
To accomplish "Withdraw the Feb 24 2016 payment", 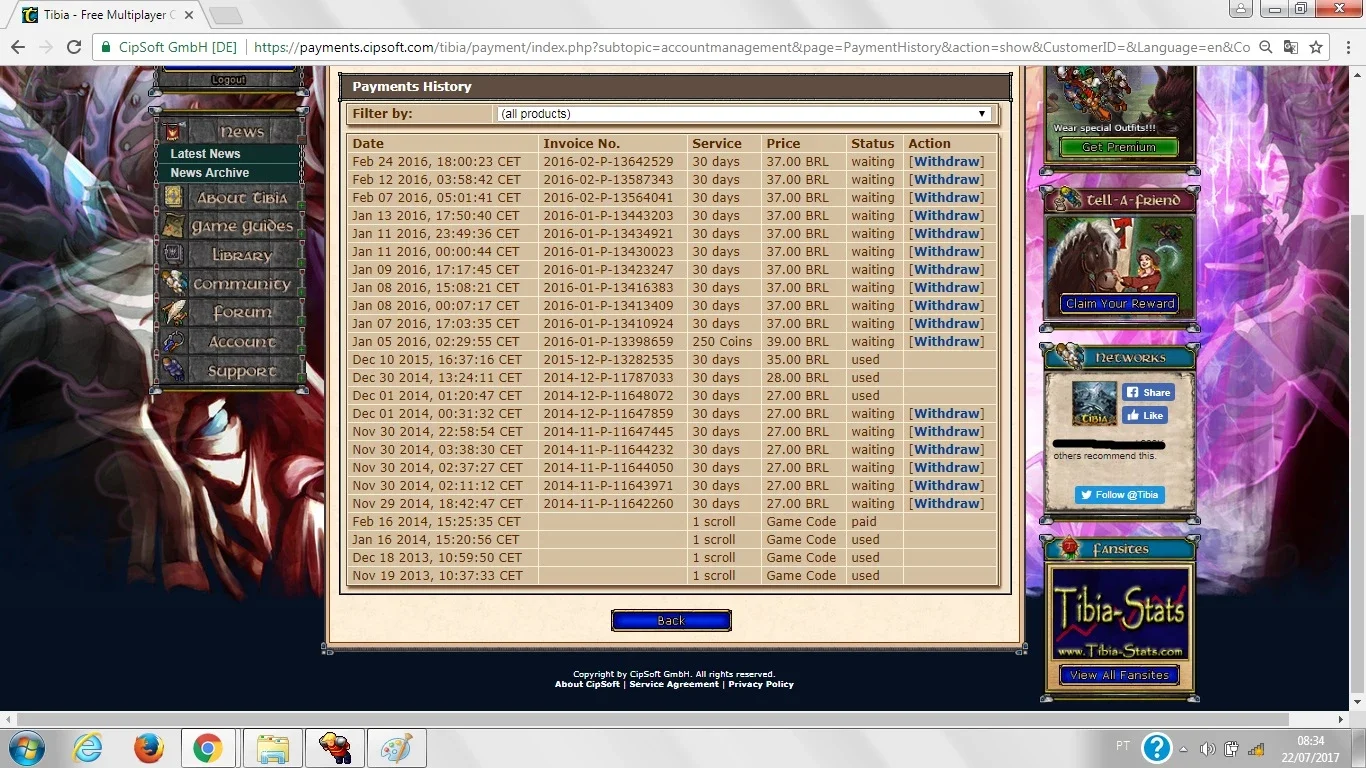I will pyautogui.click(x=946, y=161).
